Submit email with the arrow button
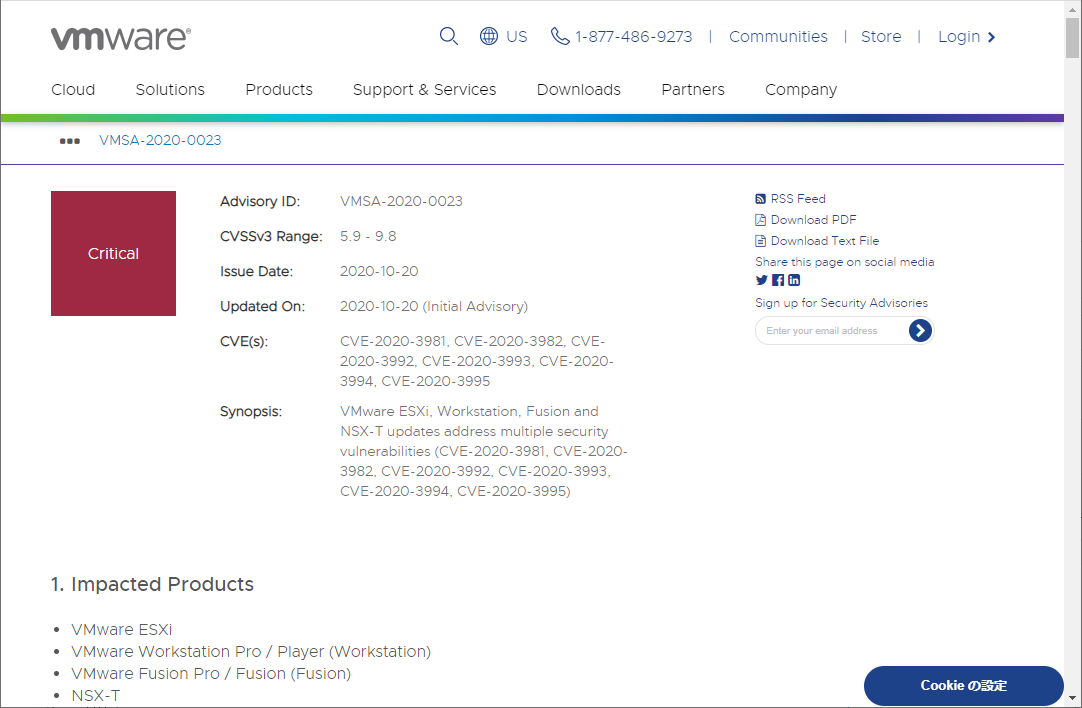The image size is (1082, 708). click(920, 331)
